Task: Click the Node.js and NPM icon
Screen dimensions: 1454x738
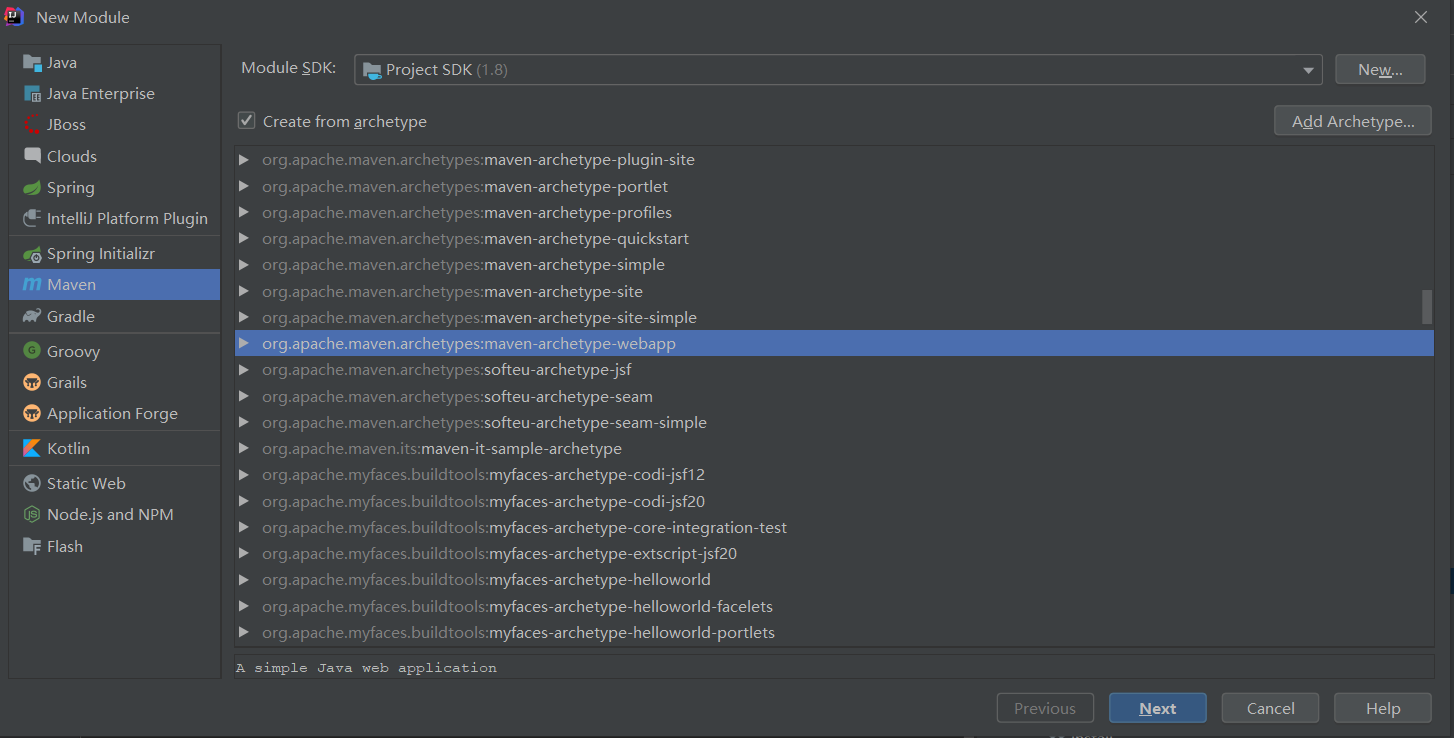Action: click(x=32, y=514)
